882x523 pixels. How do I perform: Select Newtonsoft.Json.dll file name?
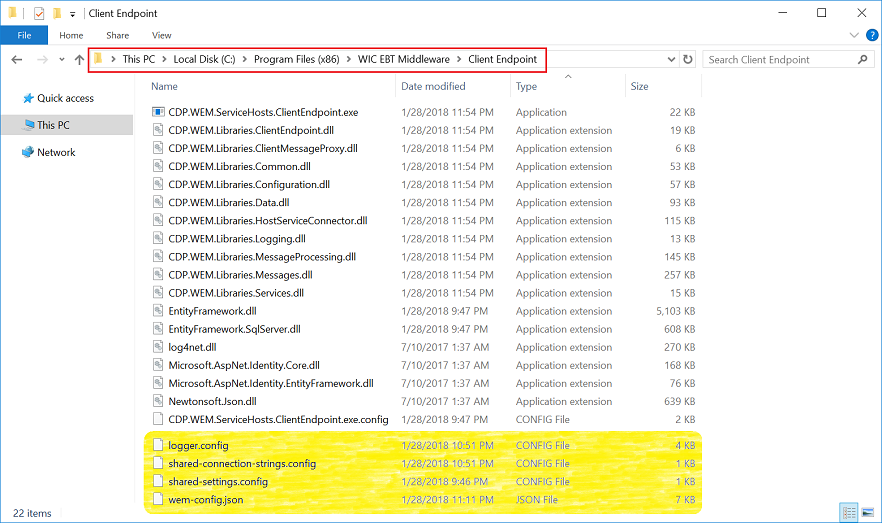(213, 401)
